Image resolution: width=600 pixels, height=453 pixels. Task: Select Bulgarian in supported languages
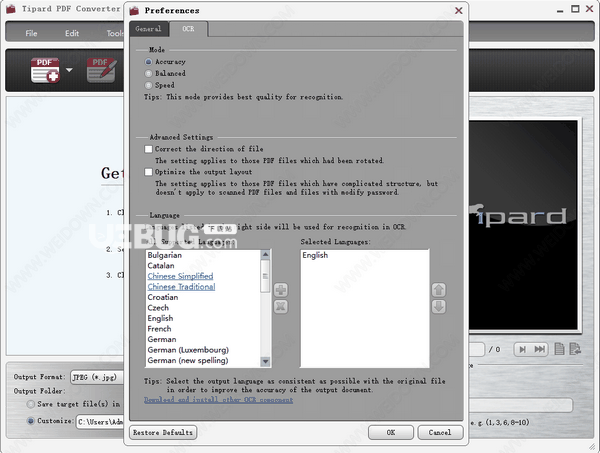[165, 255]
